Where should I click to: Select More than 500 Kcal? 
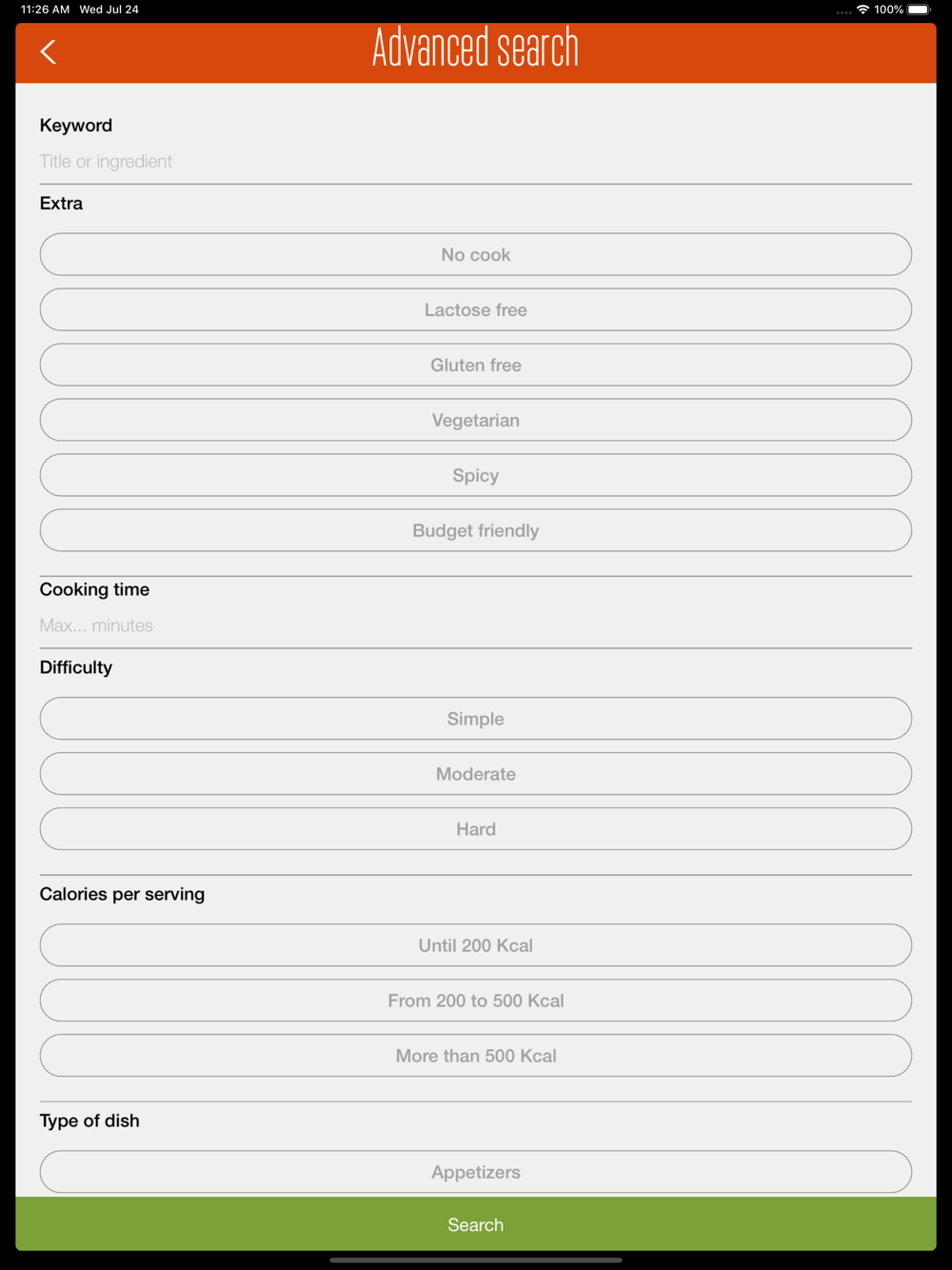click(x=476, y=1056)
